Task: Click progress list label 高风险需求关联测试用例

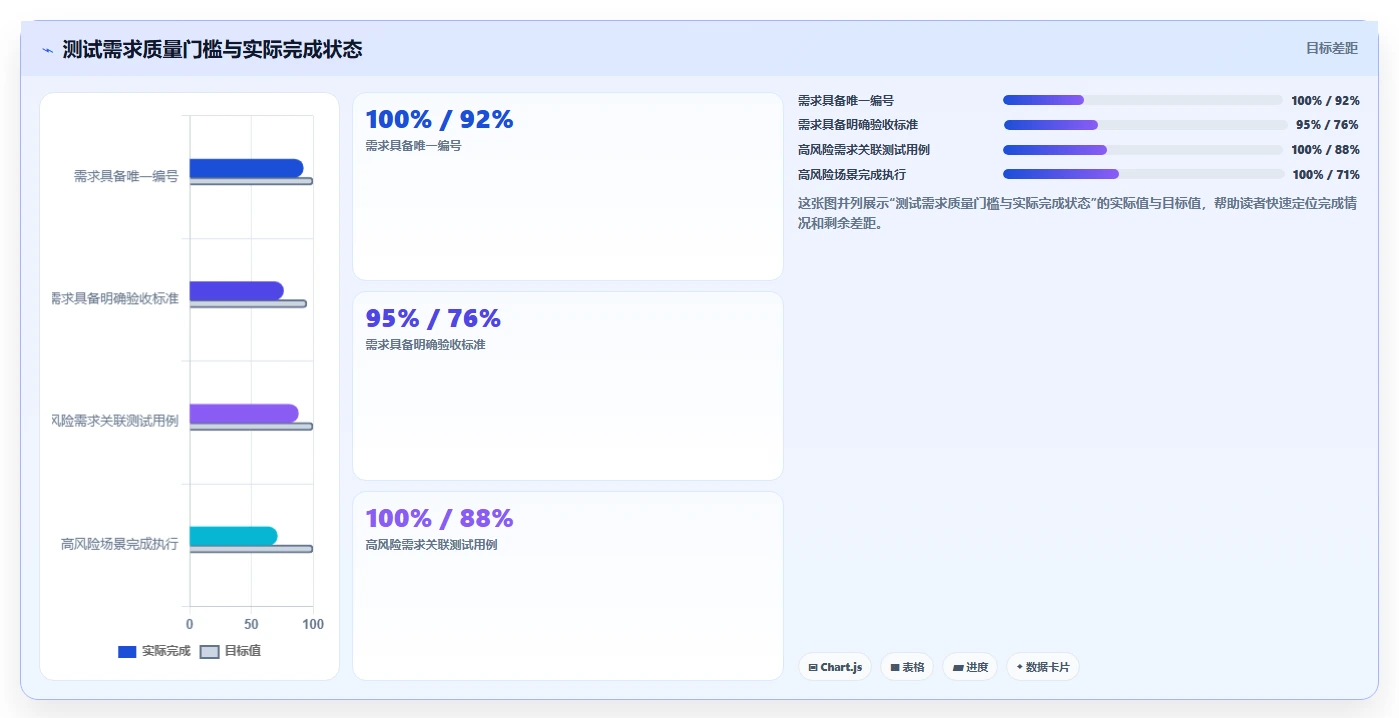Action: point(864,150)
